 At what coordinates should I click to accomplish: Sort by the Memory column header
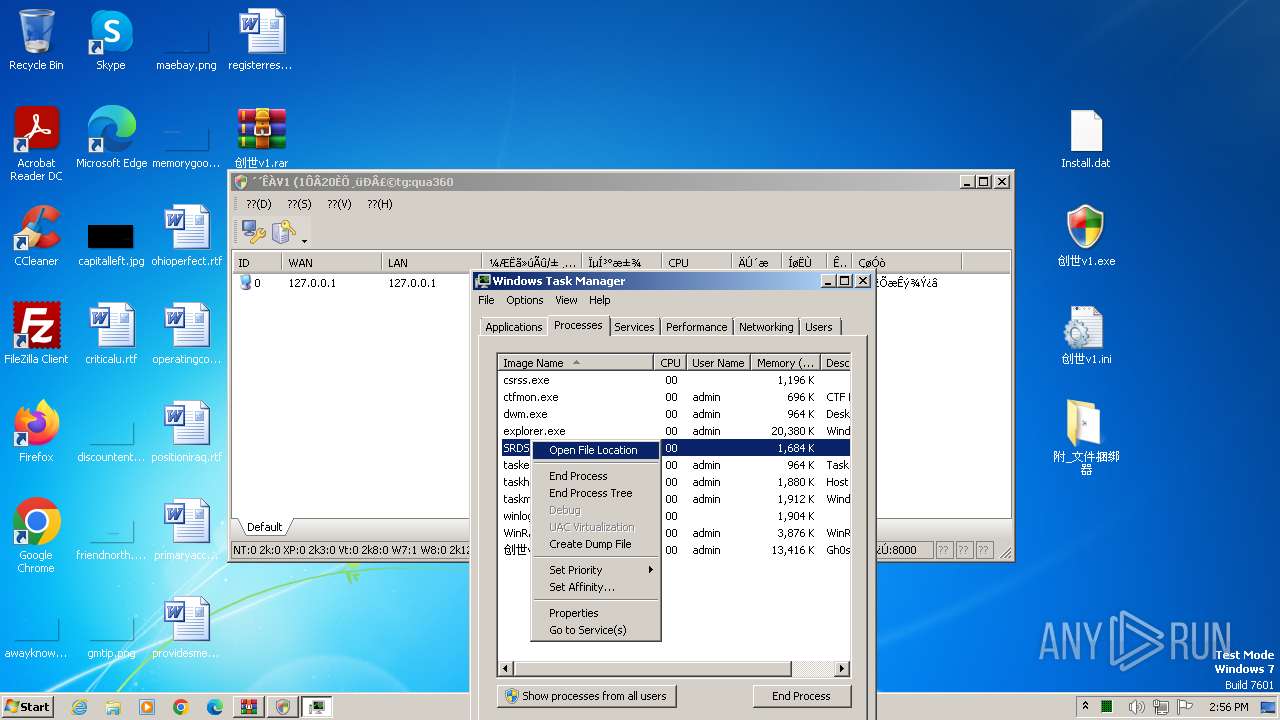tap(786, 363)
